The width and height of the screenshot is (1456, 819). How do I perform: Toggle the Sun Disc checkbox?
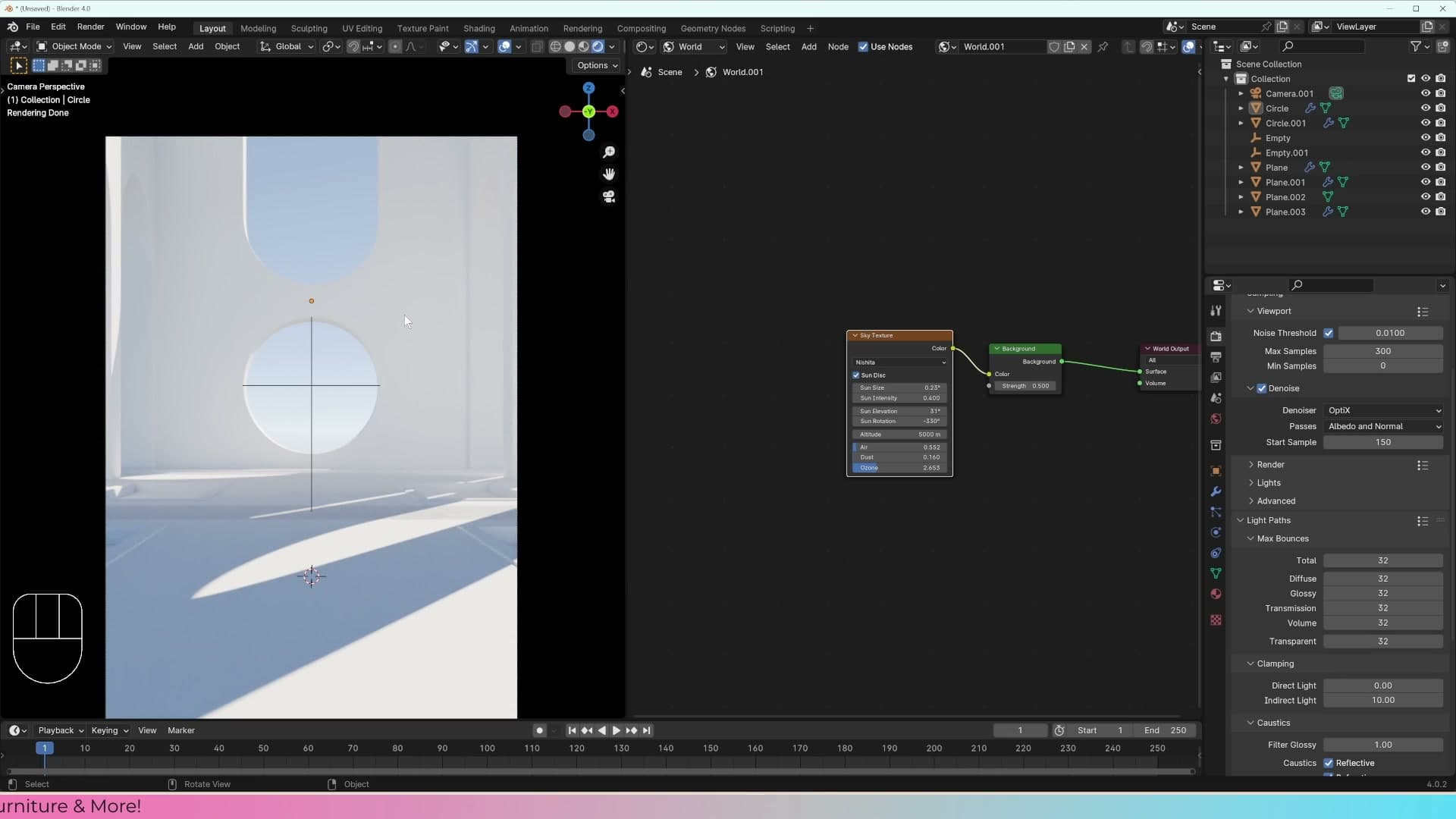pyautogui.click(x=856, y=375)
